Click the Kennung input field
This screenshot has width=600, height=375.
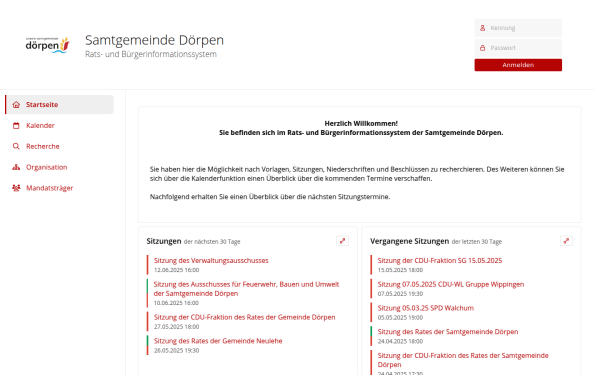tap(518, 28)
